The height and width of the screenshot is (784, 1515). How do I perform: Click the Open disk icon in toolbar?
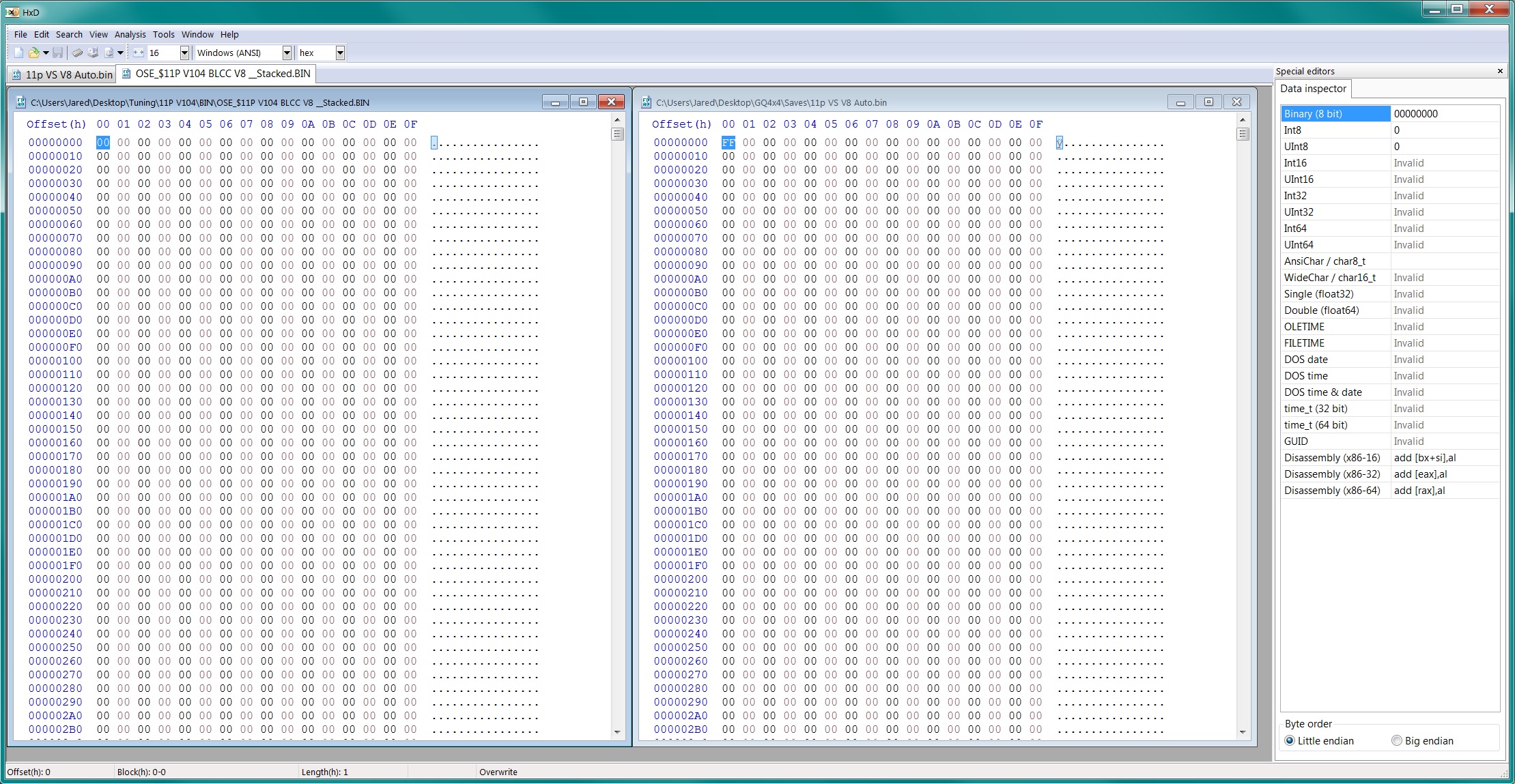click(93, 53)
